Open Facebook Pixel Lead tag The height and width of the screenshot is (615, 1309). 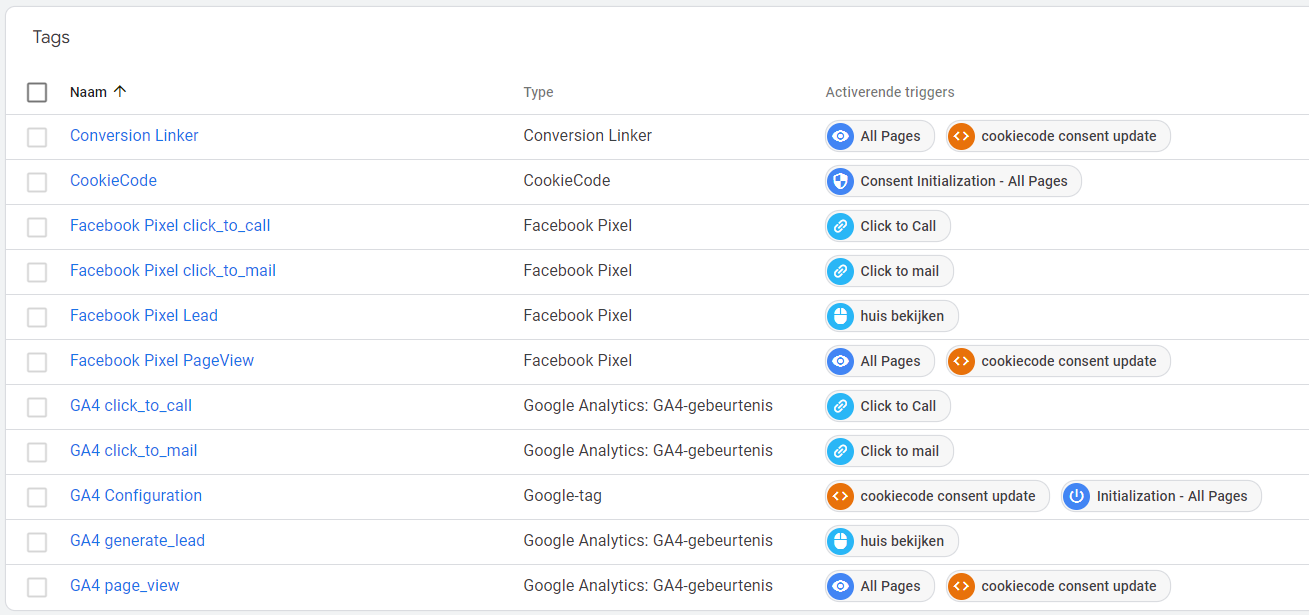tap(144, 316)
